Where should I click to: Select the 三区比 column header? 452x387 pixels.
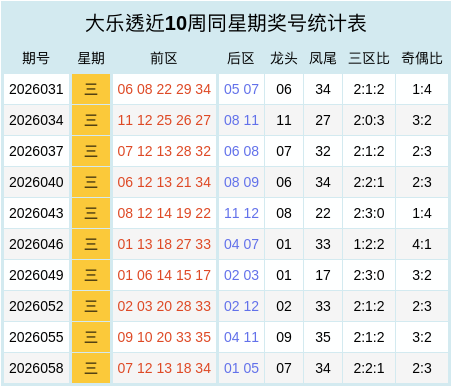(369, 58)
